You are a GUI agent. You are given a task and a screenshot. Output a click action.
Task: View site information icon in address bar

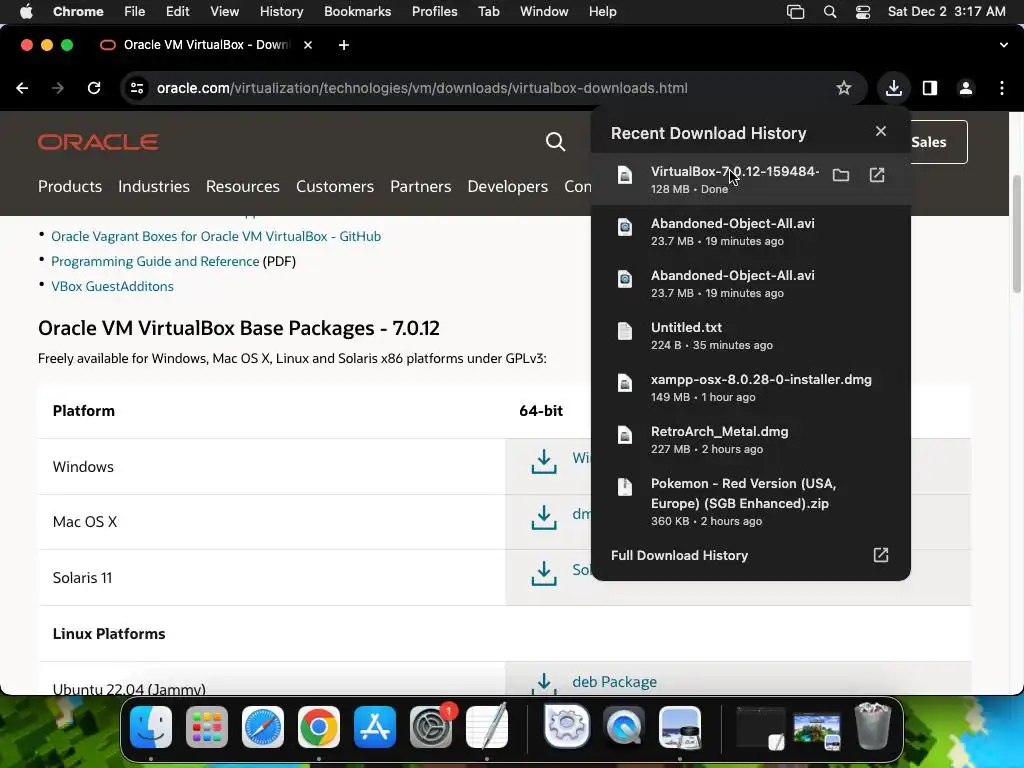pyautogui.click(x=137, y=88)
